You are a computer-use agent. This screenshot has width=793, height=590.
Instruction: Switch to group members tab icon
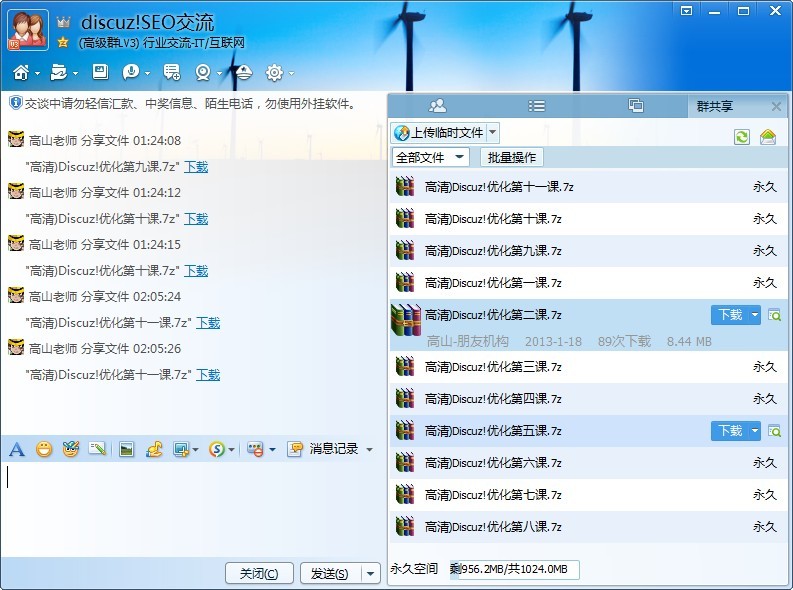click(x=437, y=106)
